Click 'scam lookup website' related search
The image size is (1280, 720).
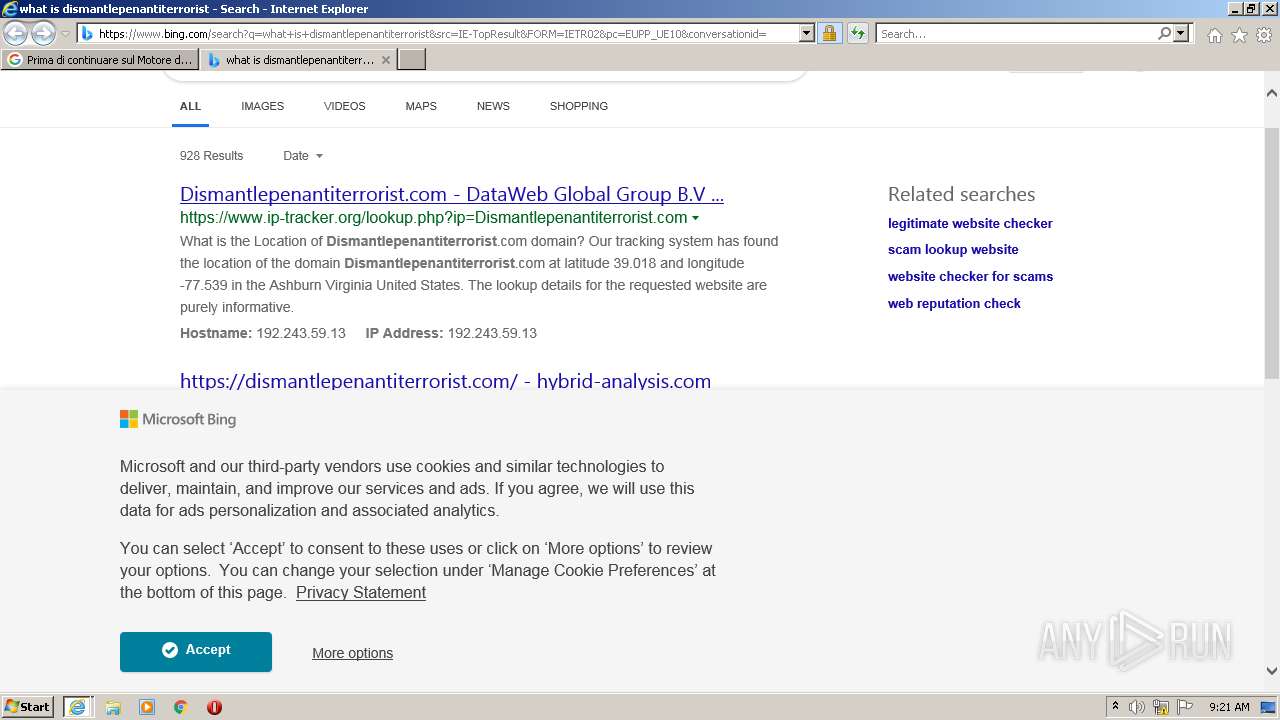[953, 249]
